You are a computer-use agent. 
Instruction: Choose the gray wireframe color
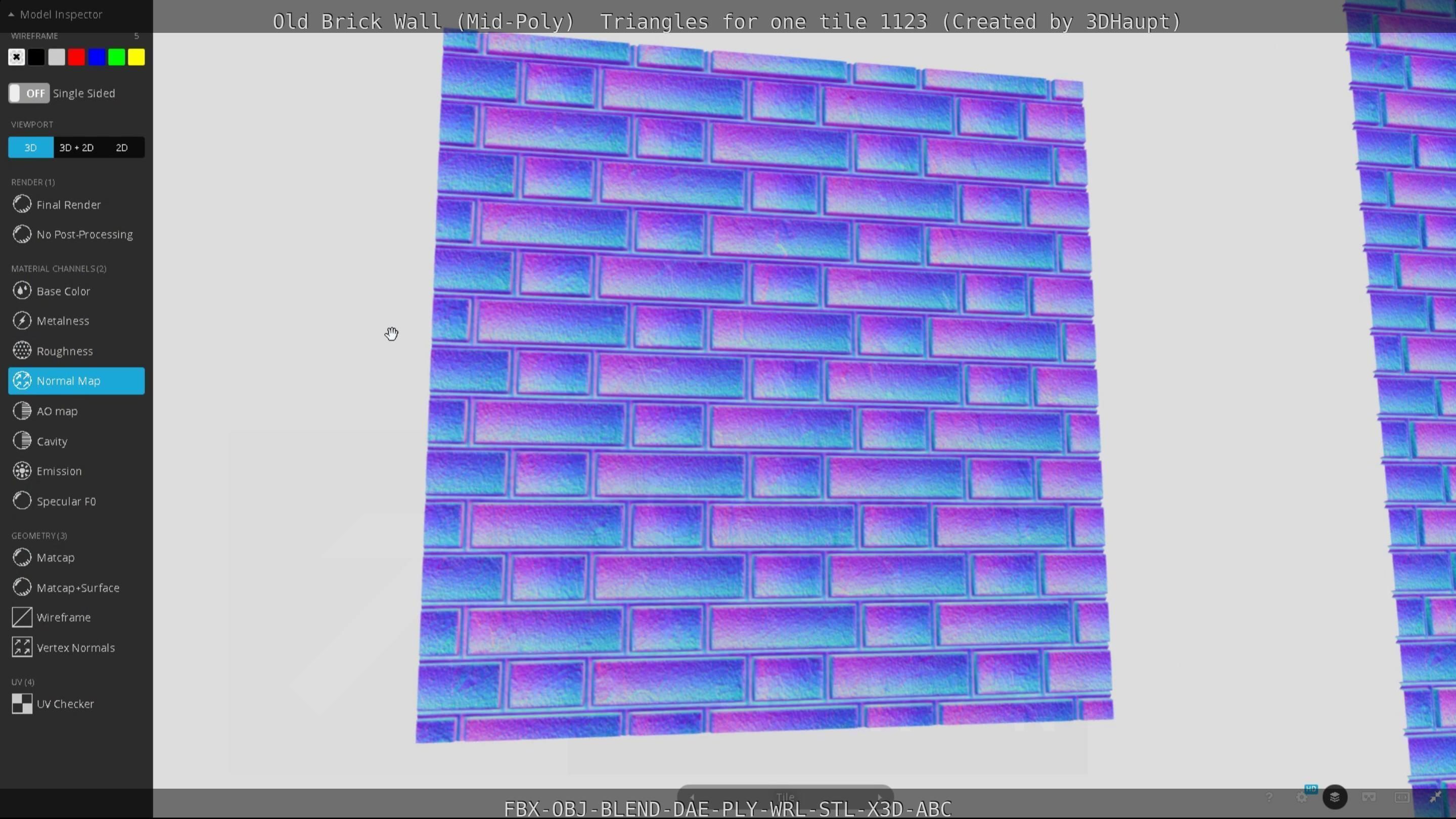[57, 57]
